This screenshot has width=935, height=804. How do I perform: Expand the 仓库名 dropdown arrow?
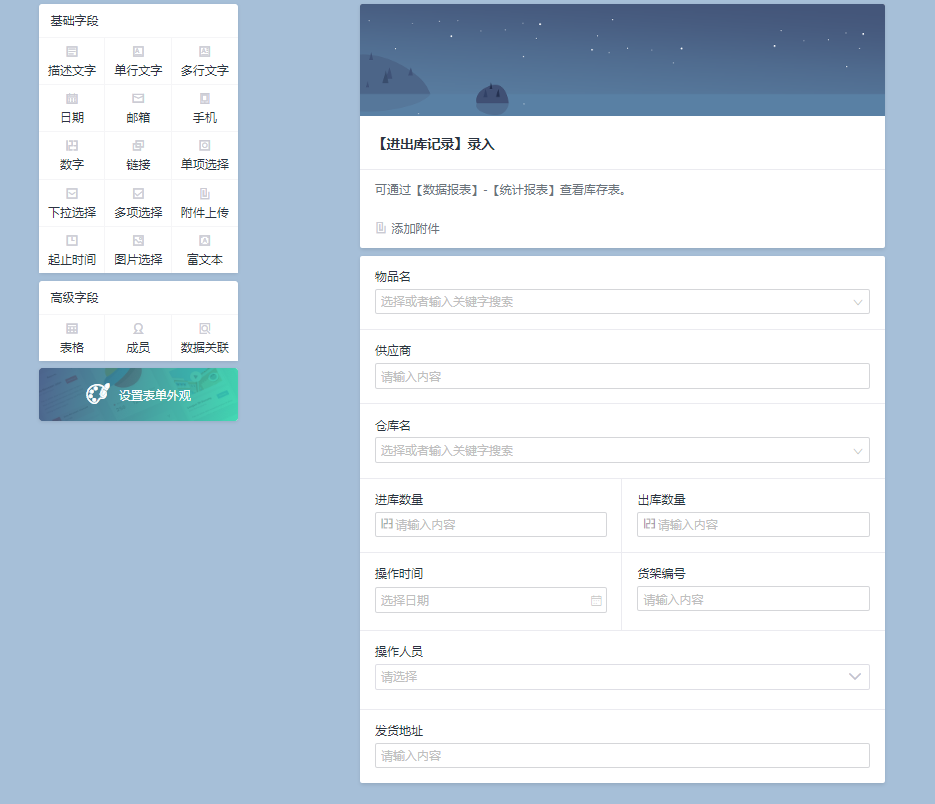[857, 451]
